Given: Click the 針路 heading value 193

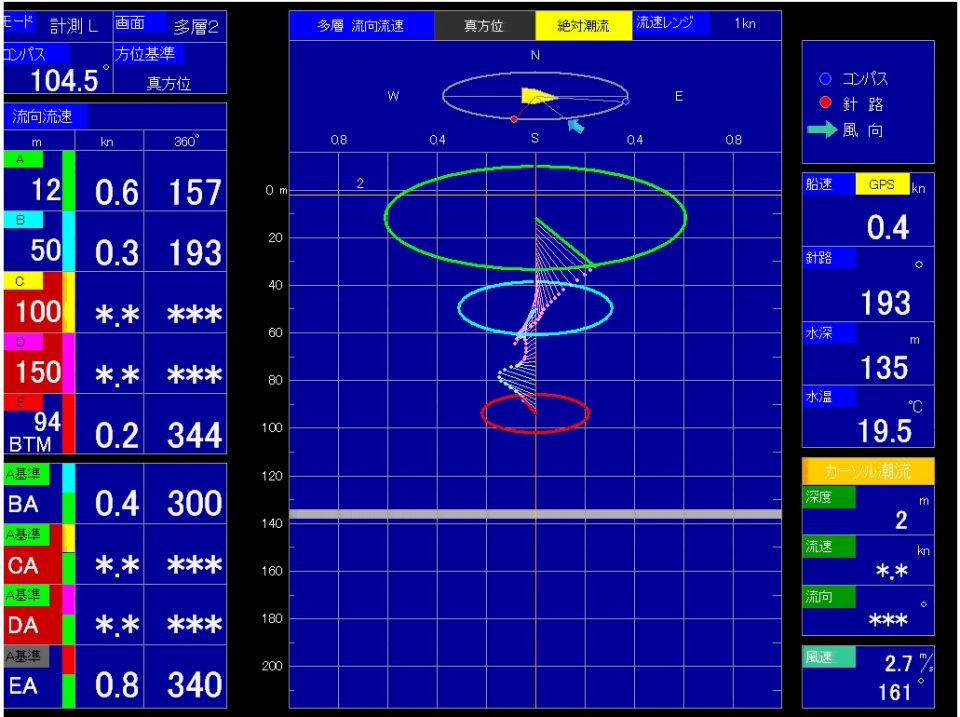Looking at the screenshot, I should coord(885,303).
